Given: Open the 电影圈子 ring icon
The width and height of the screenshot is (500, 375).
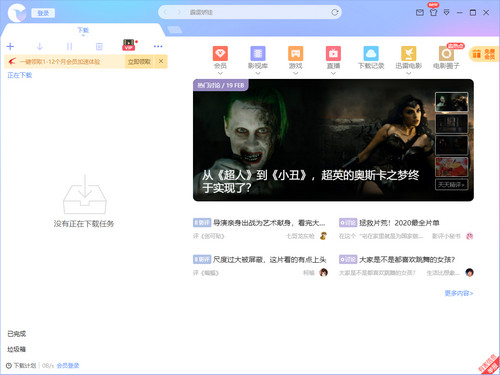Looking at the screenshot, I should tap(446, 53).
